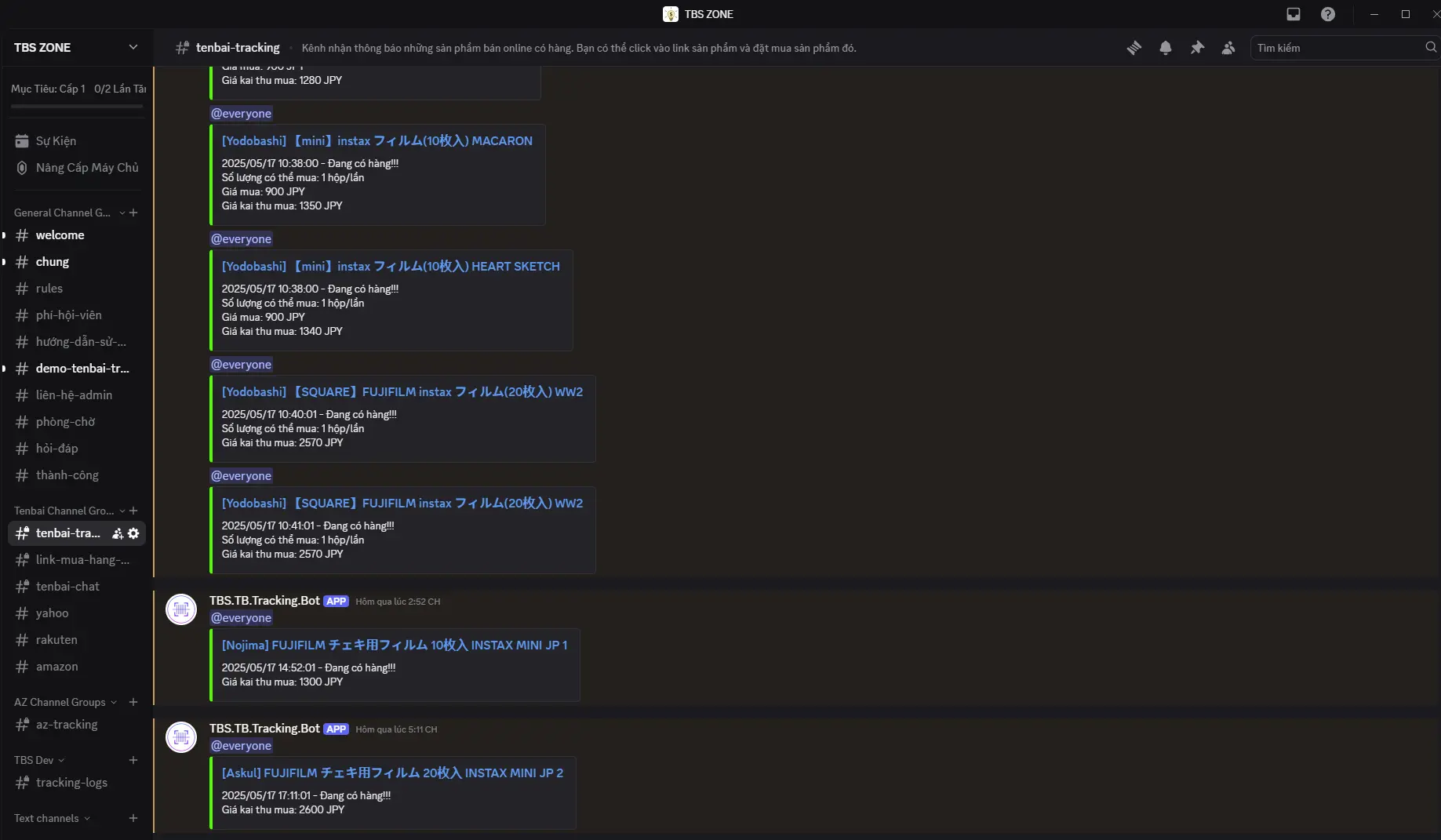
Task: Collapse Tenbai Channel Group category
Action: tap(69, 511)
